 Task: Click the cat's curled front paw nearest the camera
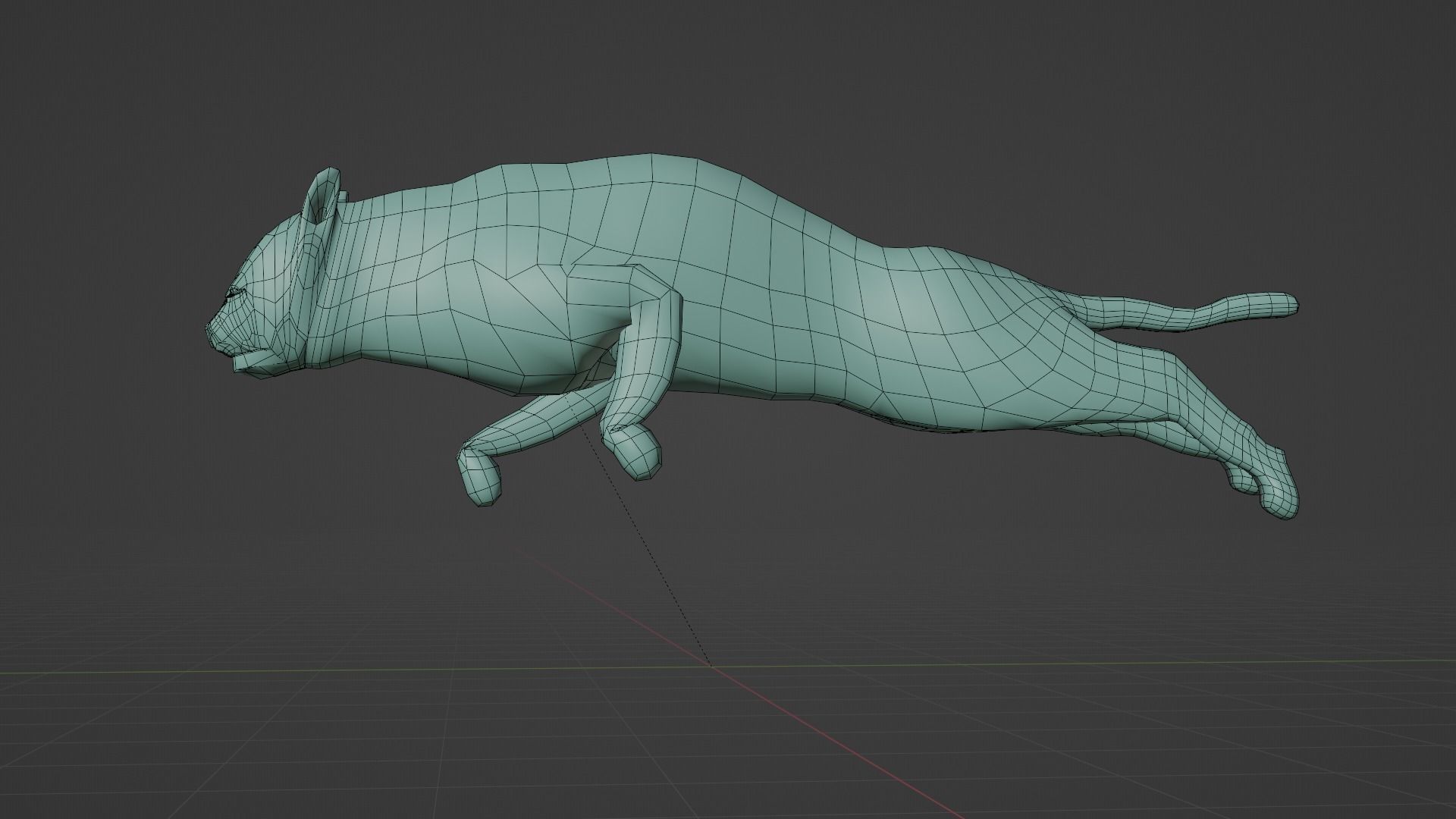635,452
